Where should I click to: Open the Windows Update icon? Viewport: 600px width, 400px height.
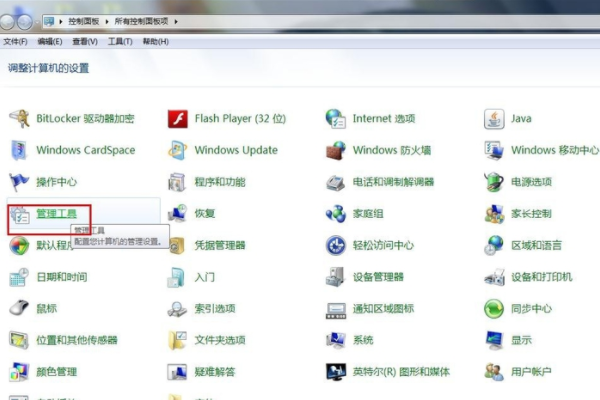pos(178,150)
